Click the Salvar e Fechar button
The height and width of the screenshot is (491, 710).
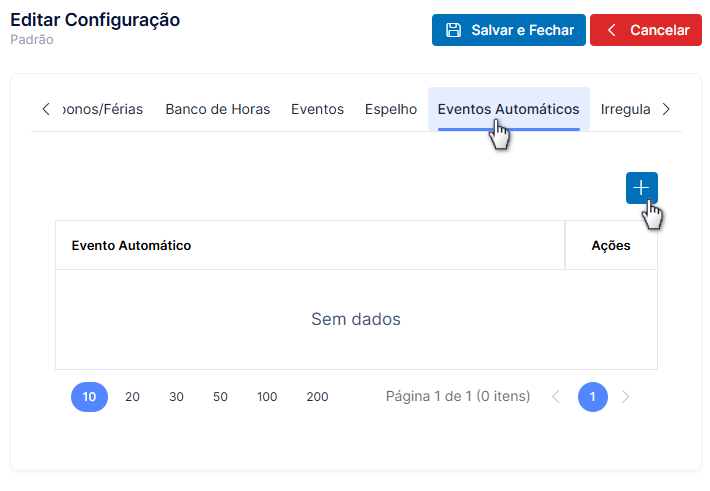tap(509, 30)
